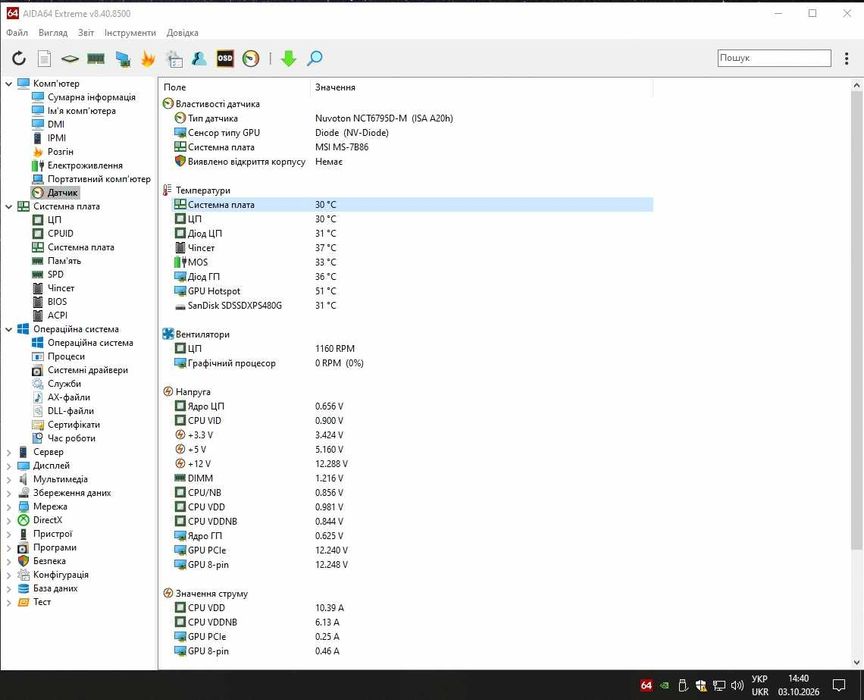Select the +12 V voltage row
This screenshot has height=700, width=864.
point(412,464)
